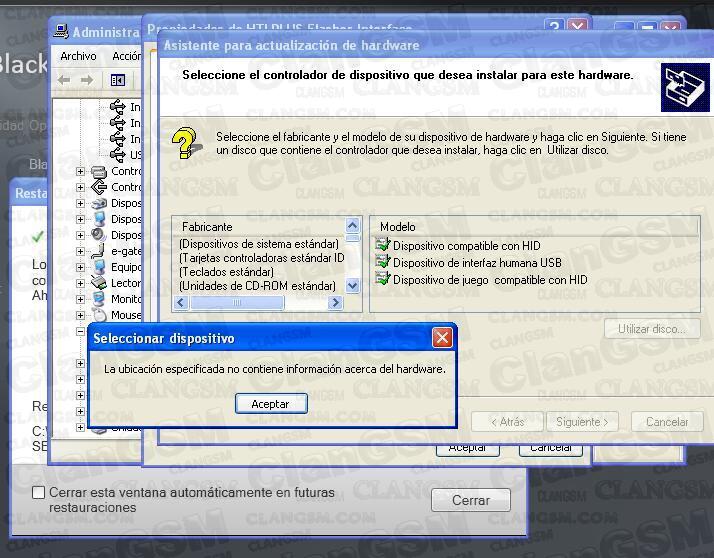The width and height of the screenshot is (714, 558).
Task: Expand the first Dispos tree node
Action: (x=81, y=203)
